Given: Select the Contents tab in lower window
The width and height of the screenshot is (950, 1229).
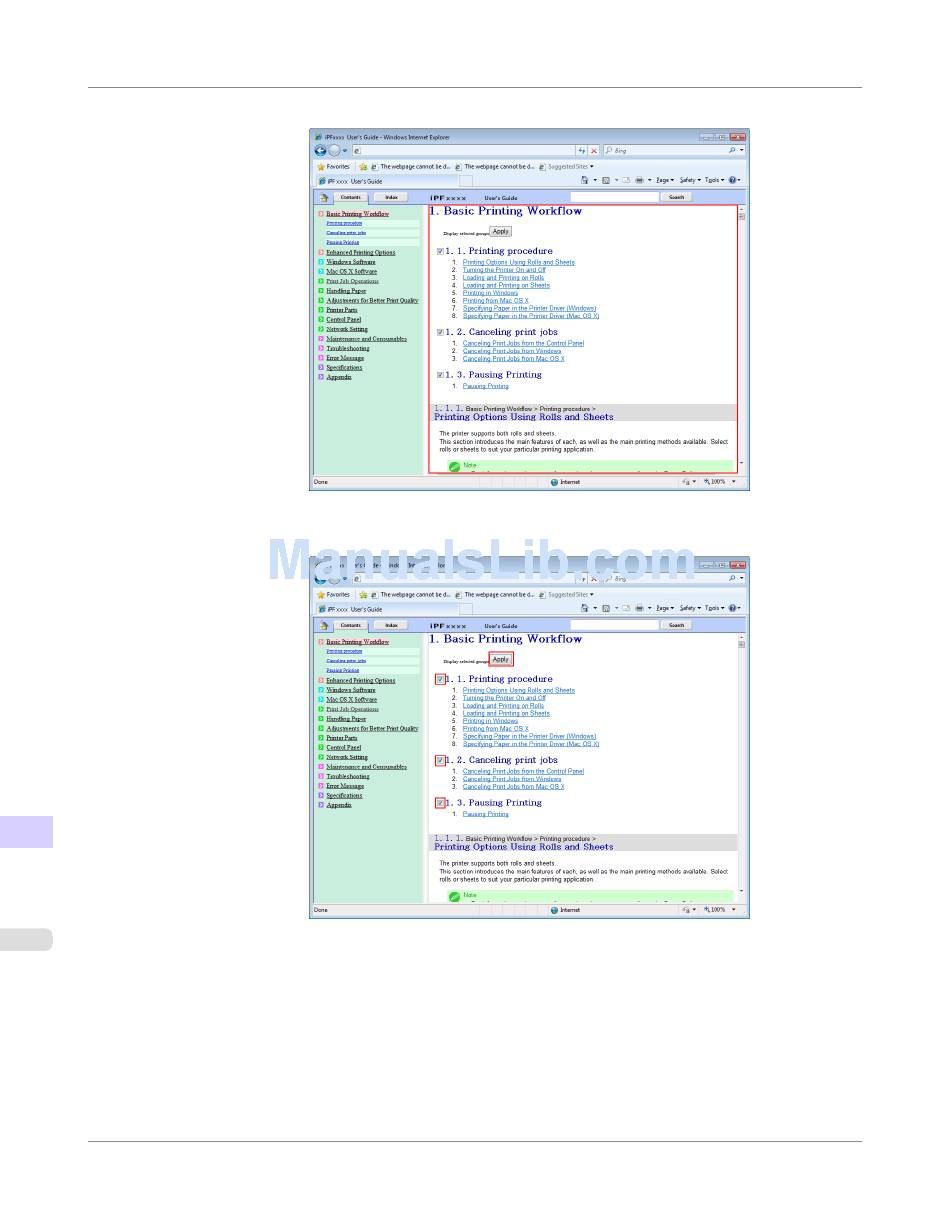Looking at the screenshot, I should click(x=350, y=625).
